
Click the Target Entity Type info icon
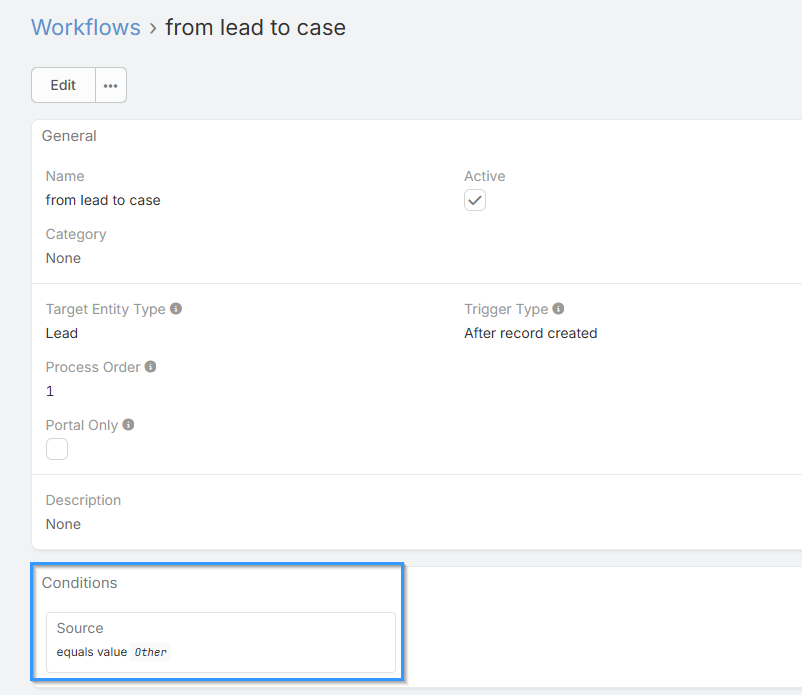176,309
